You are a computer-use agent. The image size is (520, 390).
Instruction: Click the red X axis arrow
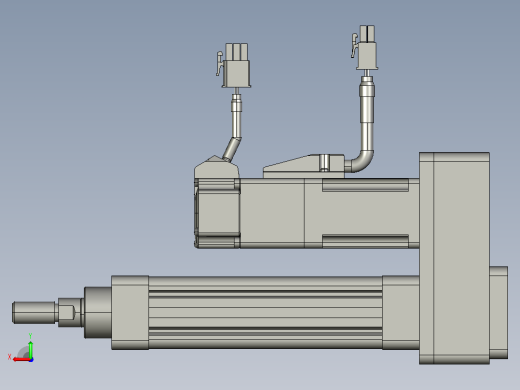pyautogui.click(x=21, y=360)
